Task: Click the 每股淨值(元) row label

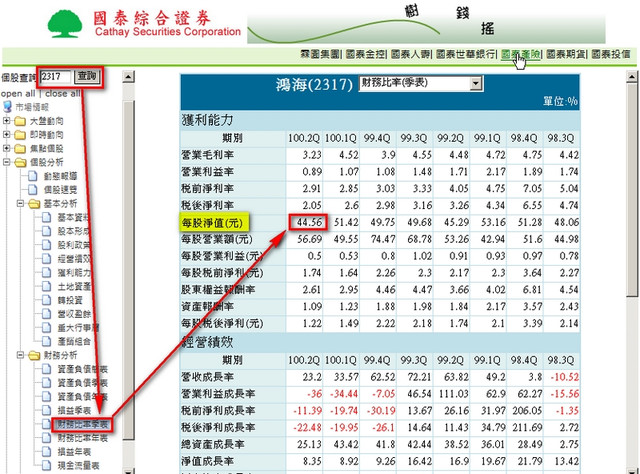Action: 213,223
